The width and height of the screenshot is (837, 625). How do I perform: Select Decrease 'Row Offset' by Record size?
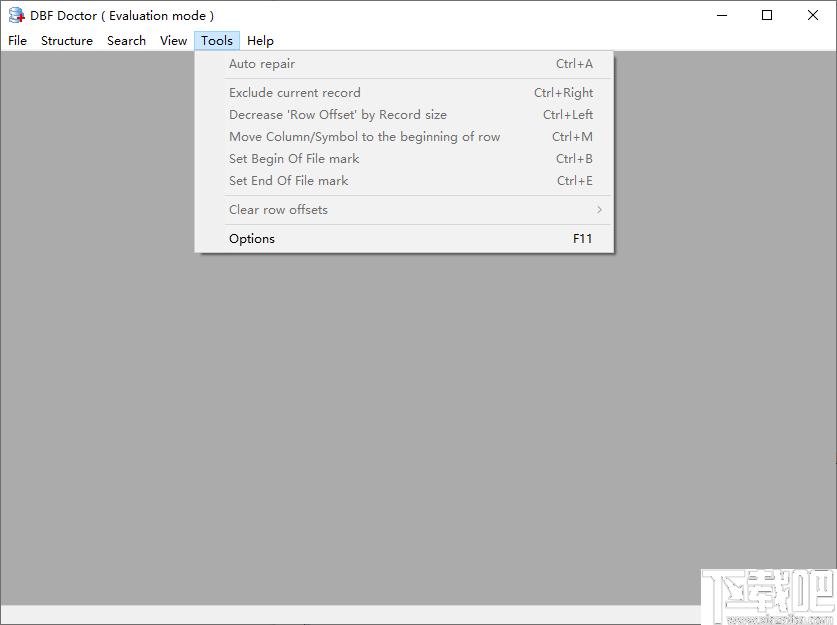[x=405, y=115]
